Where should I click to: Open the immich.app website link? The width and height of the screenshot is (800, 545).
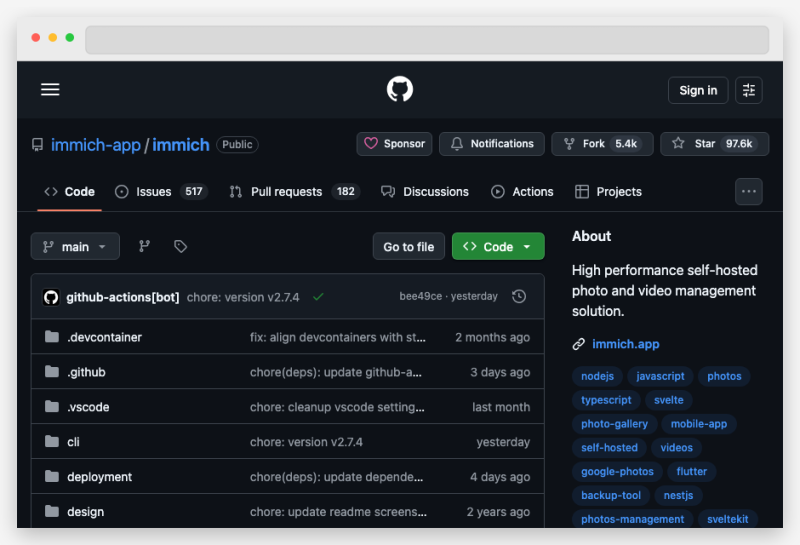pos(625,344)
